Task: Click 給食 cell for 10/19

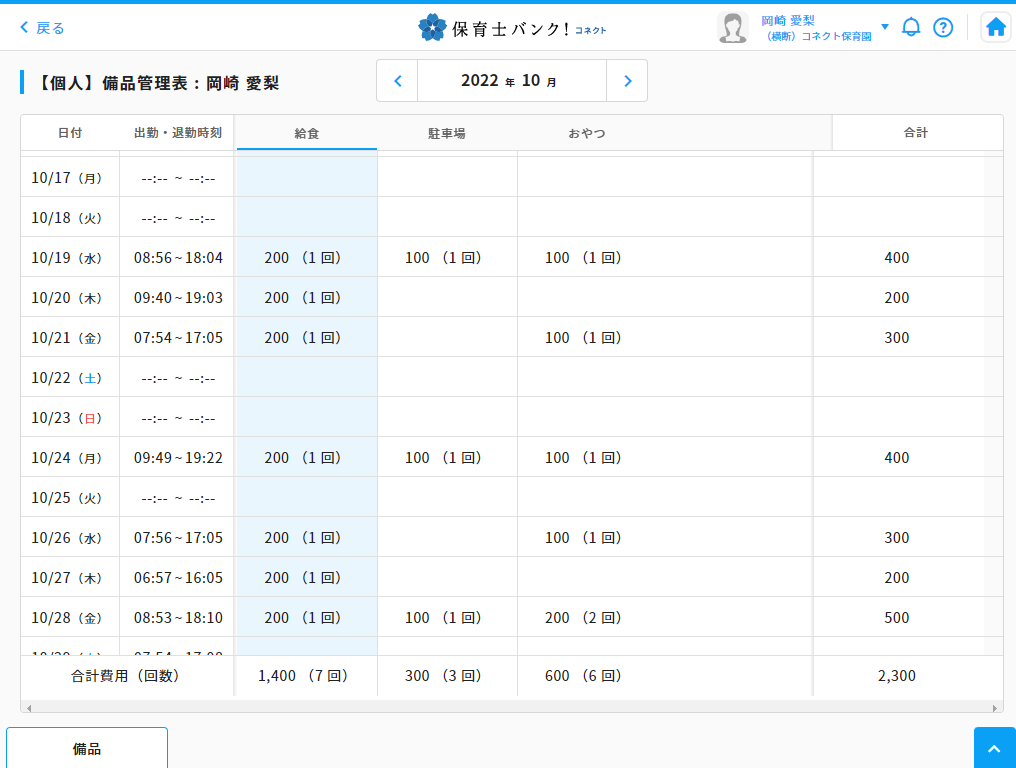Action: click(x=305, y=258)
